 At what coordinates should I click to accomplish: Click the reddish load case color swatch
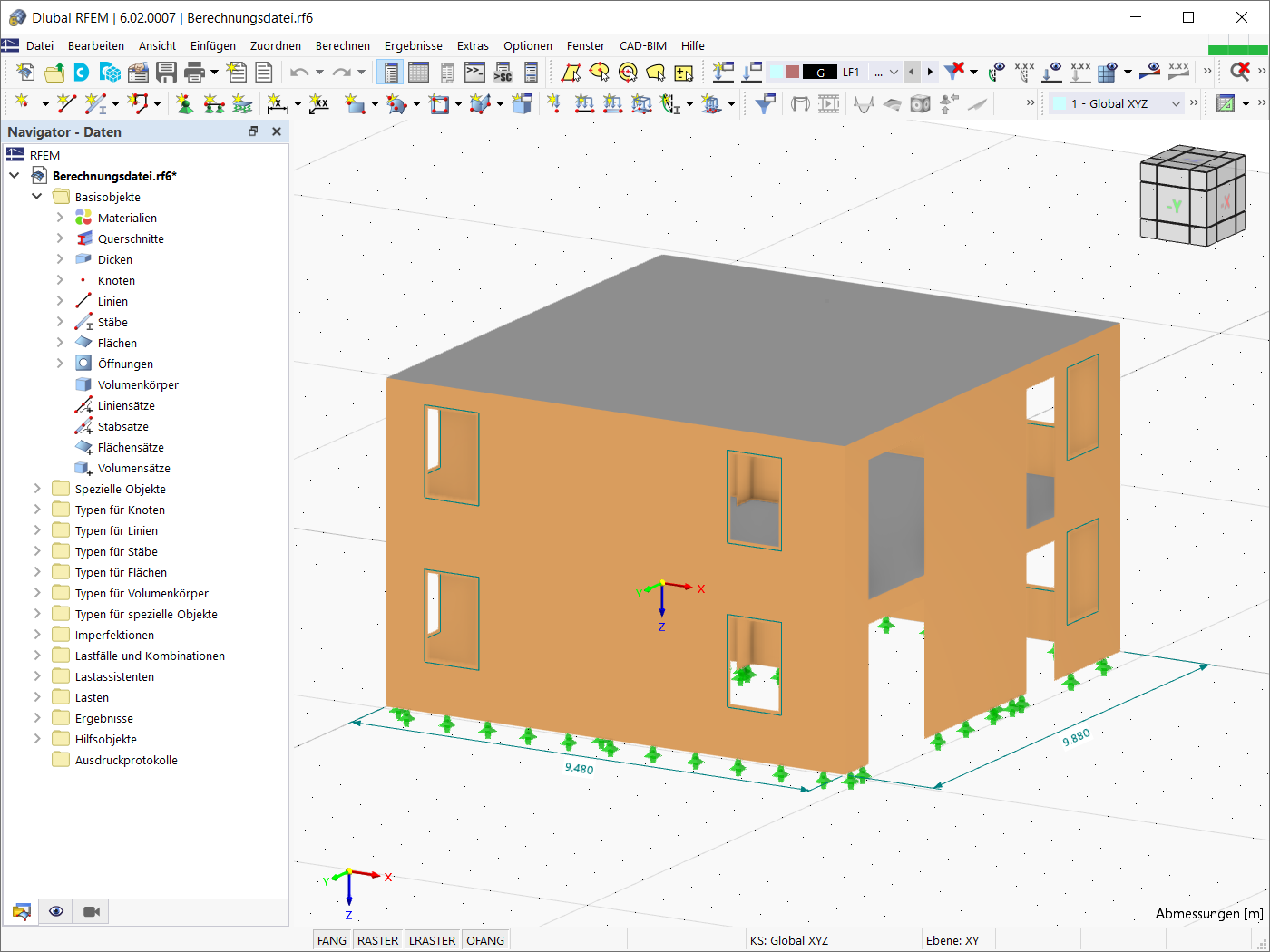click(793, 72)
